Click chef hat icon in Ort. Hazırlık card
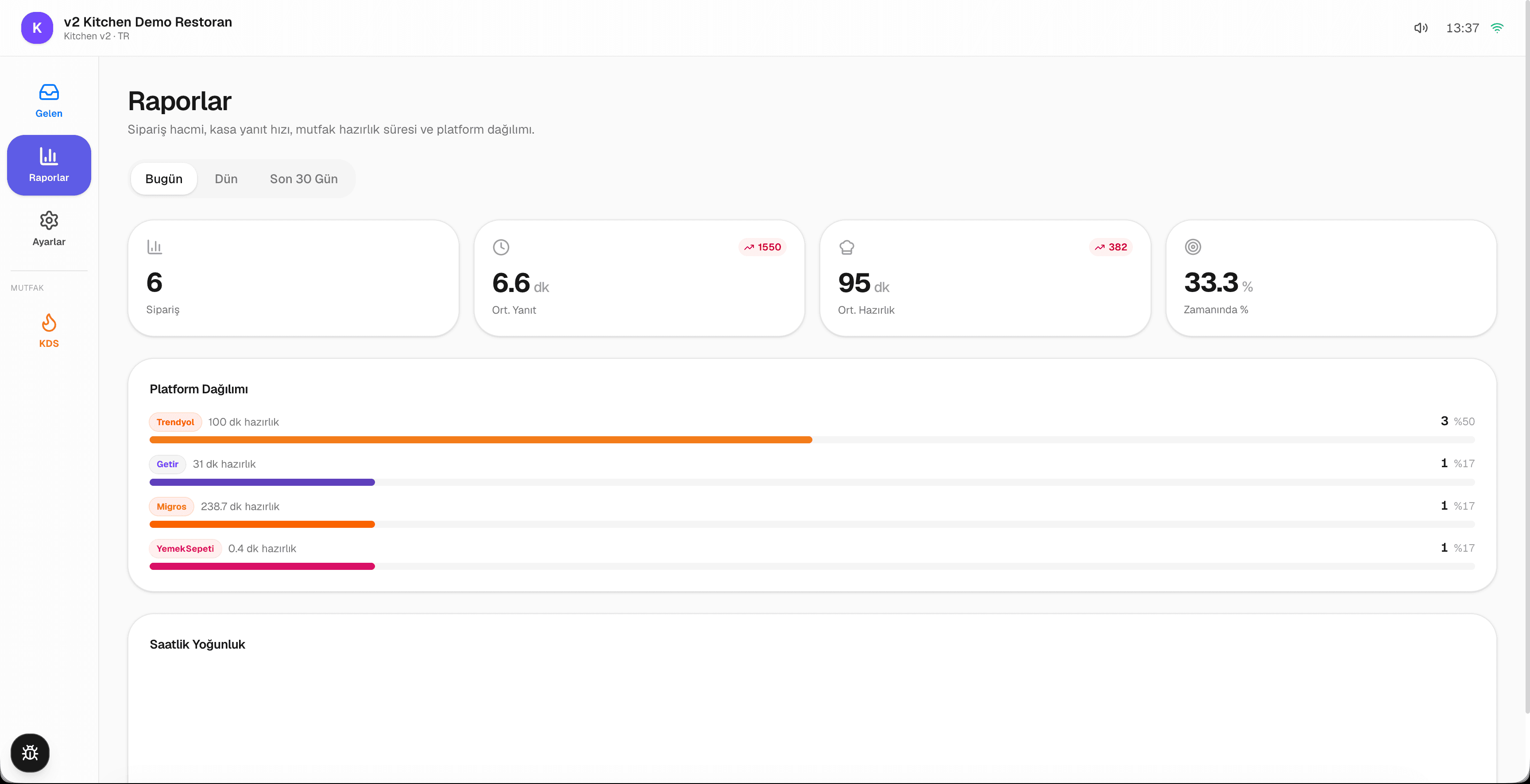This screenshot has height=784, width=1530. [x=846, y=247]
